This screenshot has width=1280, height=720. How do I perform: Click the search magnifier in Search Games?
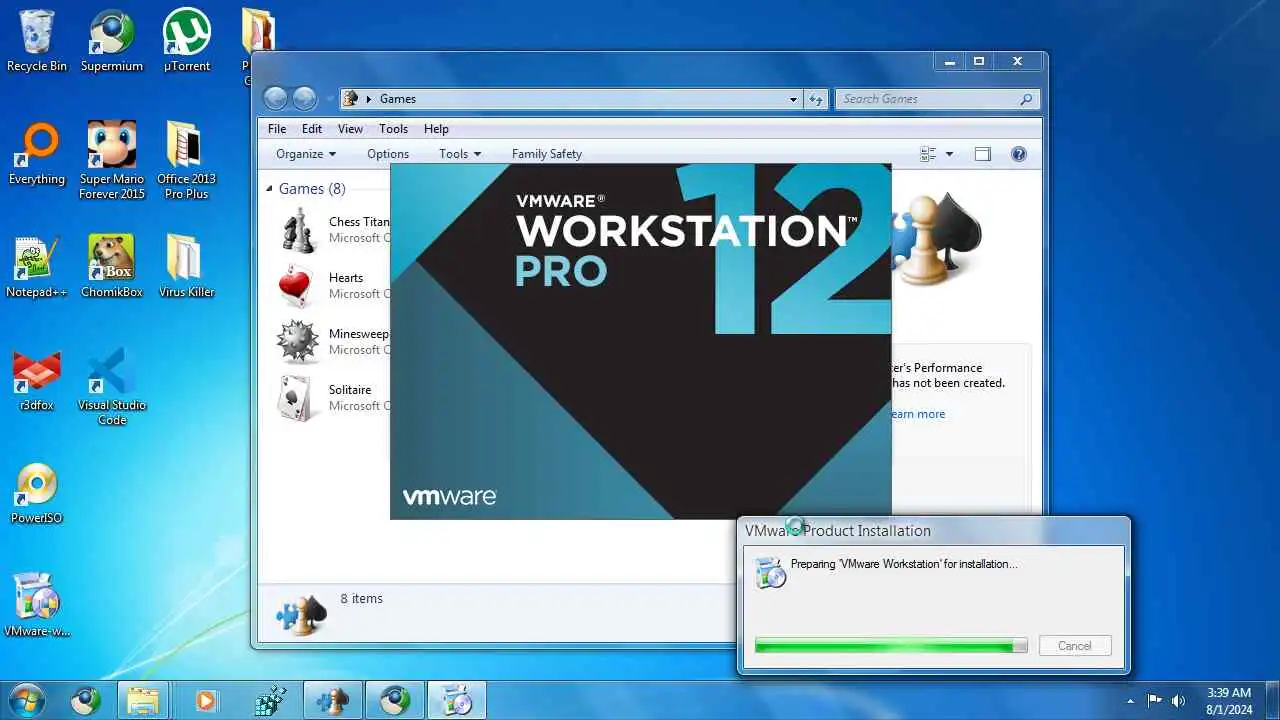click(x=1026, y=99)
